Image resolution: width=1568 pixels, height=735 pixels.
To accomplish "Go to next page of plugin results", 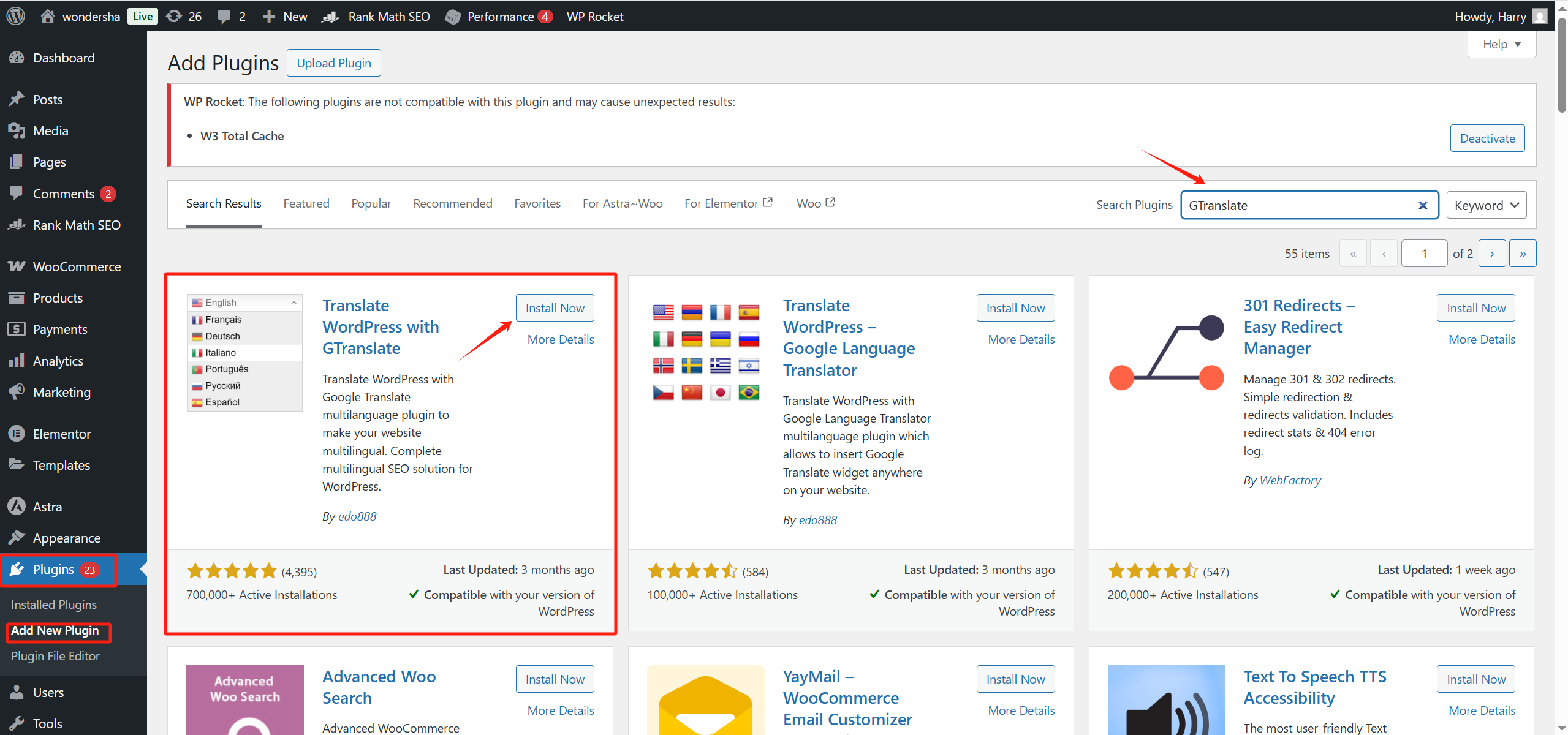I will coord(1491,254).
